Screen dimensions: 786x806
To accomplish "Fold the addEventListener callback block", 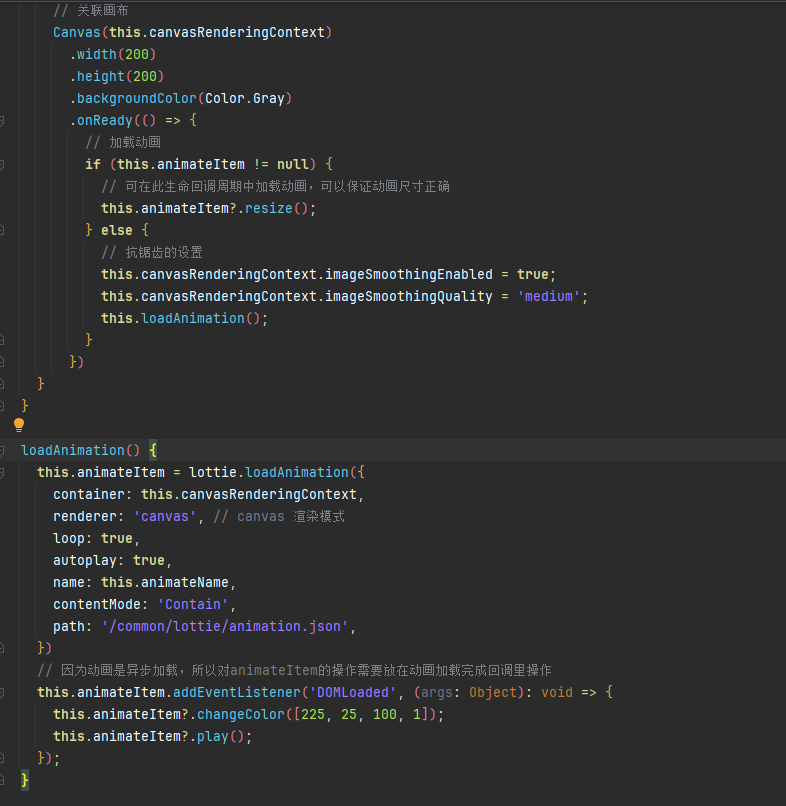I will point(2,692).
